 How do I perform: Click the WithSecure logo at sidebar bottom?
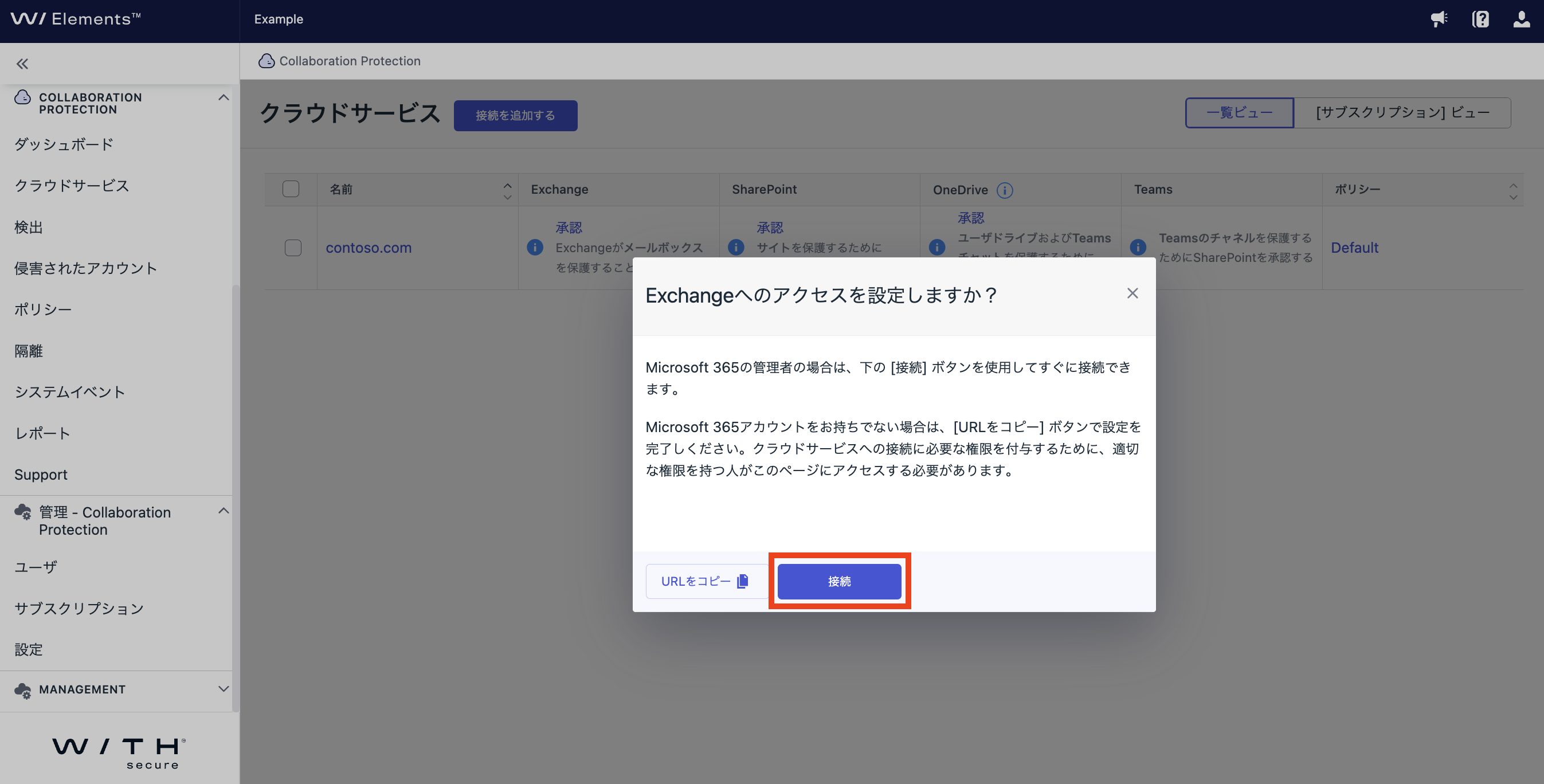point(119,753)
